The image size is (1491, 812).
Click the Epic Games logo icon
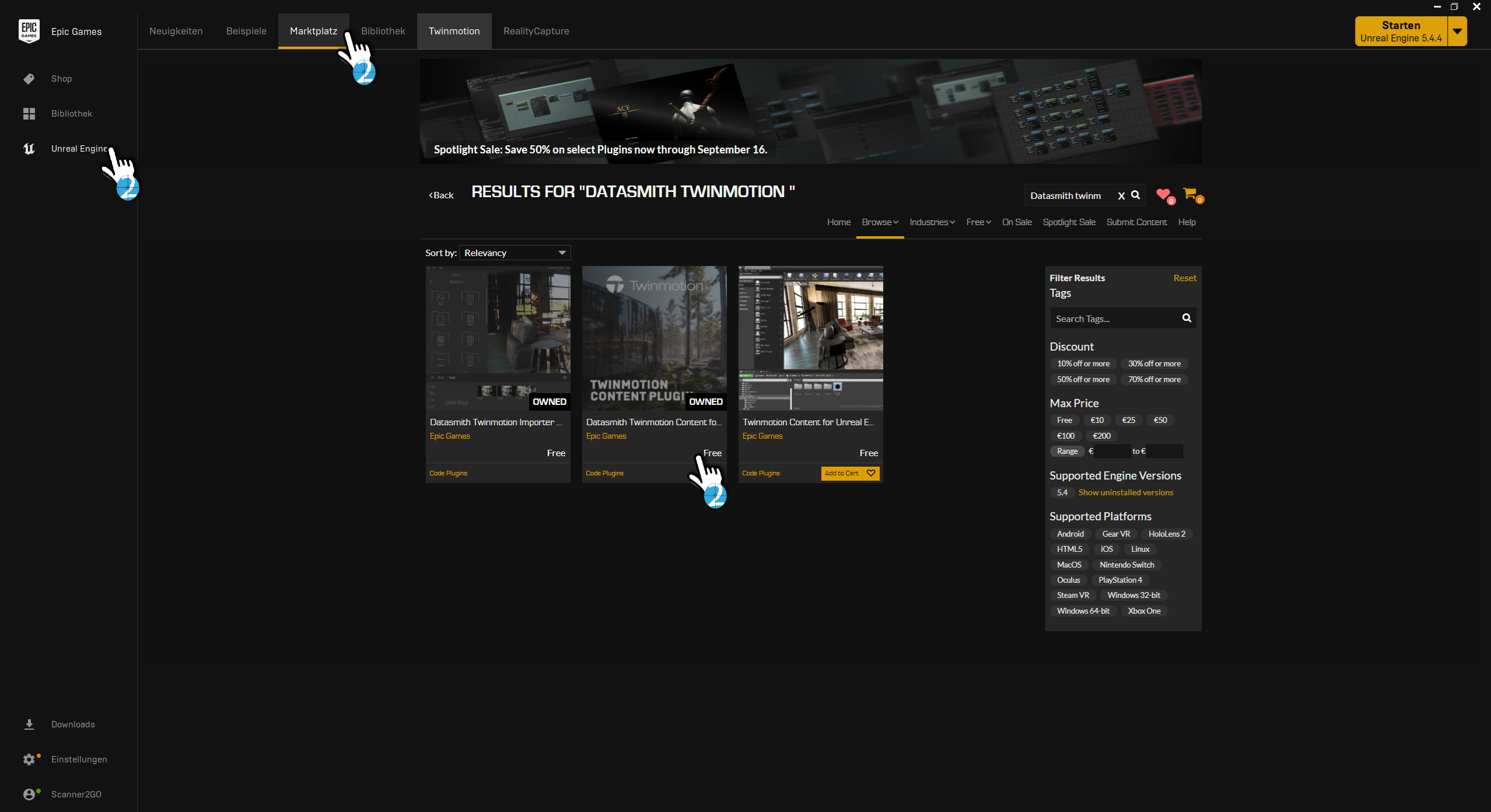(x=29, y=31)
